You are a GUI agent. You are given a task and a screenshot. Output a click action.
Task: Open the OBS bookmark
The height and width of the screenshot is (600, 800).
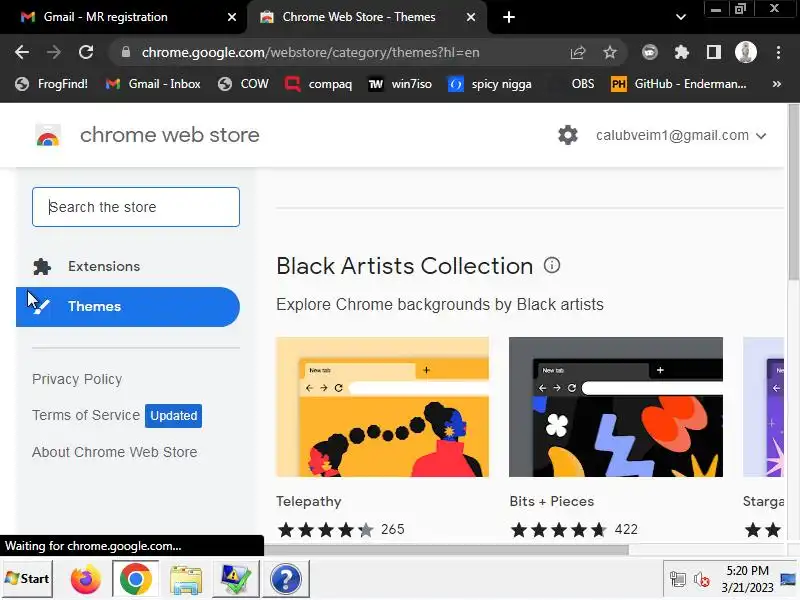(583, 84)
